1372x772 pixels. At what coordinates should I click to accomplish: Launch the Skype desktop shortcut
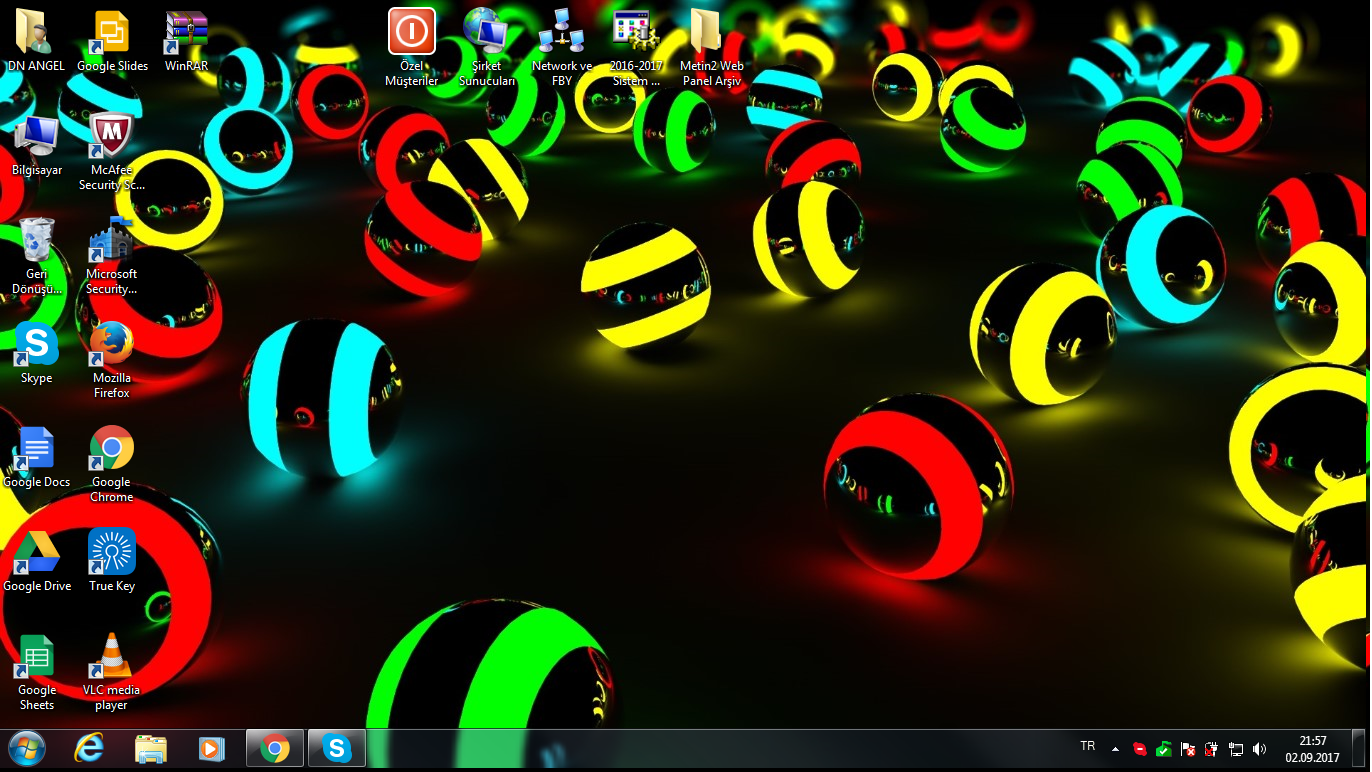36,354
